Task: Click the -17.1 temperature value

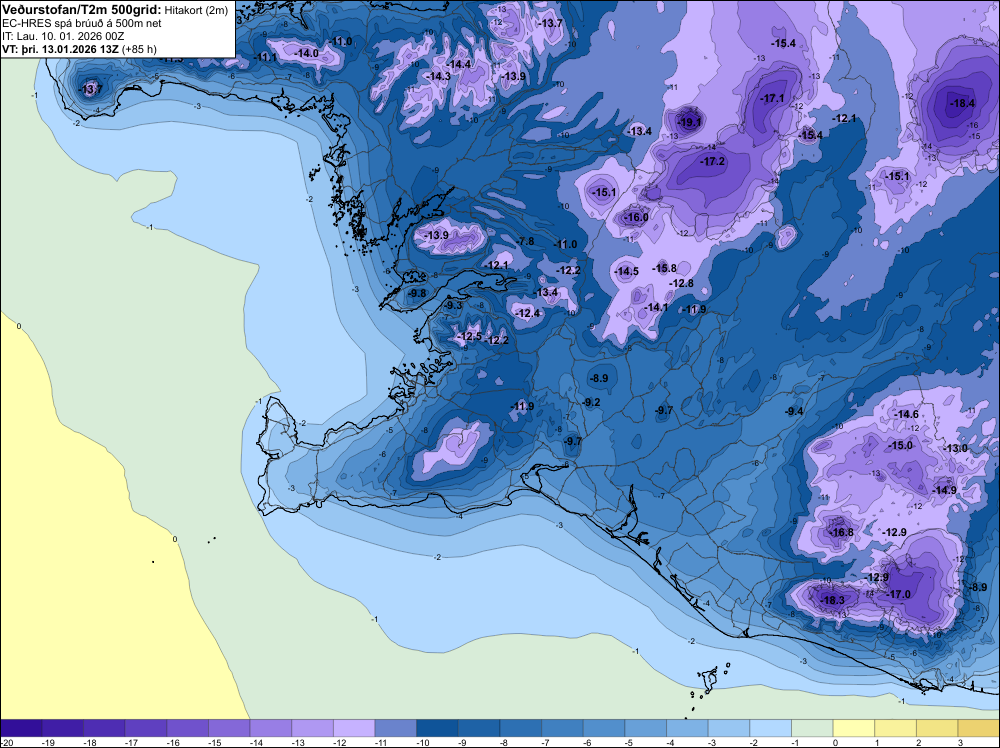Action: (772, 98)
